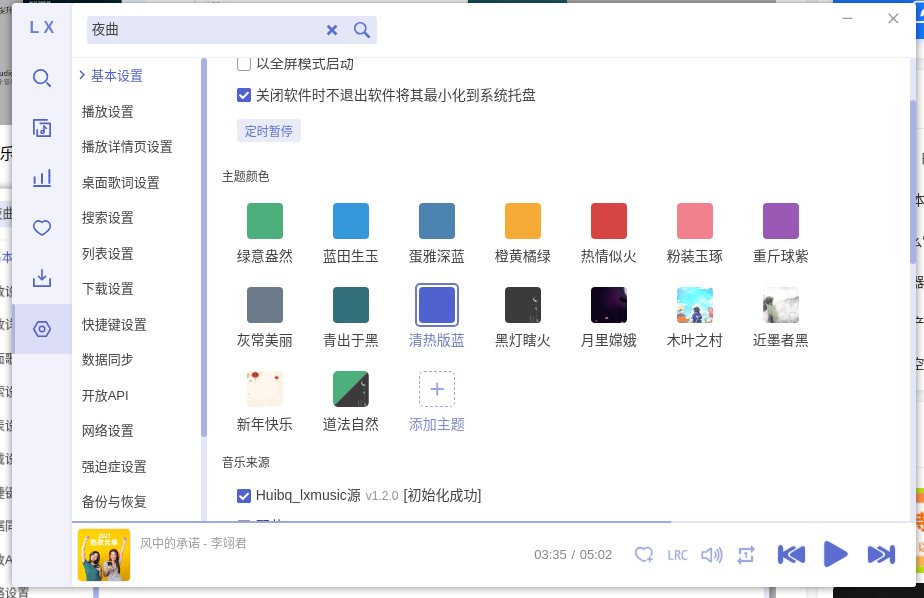The height and width of the screenshot is (598, 924).
Task: Expand the 基本设置 section chevron
Action: [x=82, y=75]
